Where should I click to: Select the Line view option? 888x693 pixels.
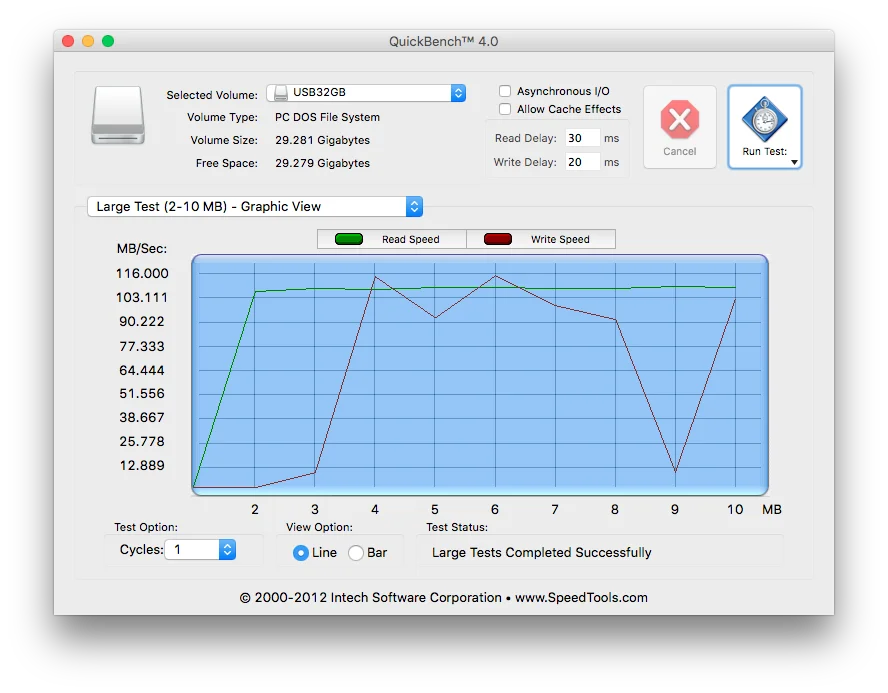point(301,553)
